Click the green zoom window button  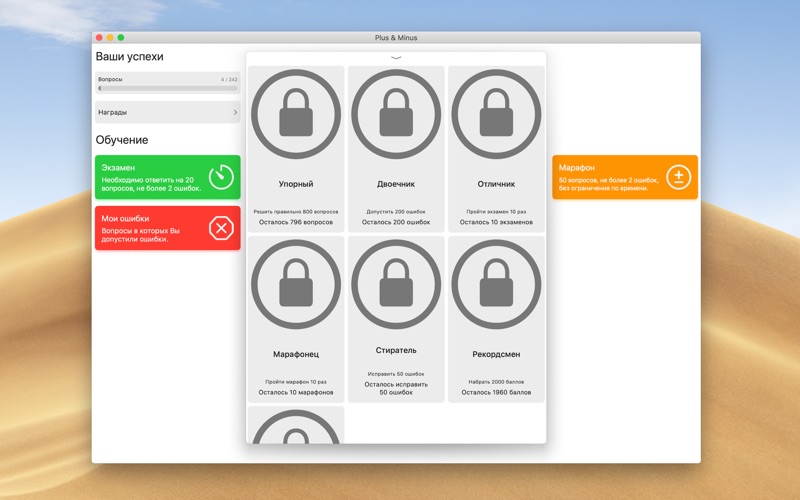click(x=121, y=38)
